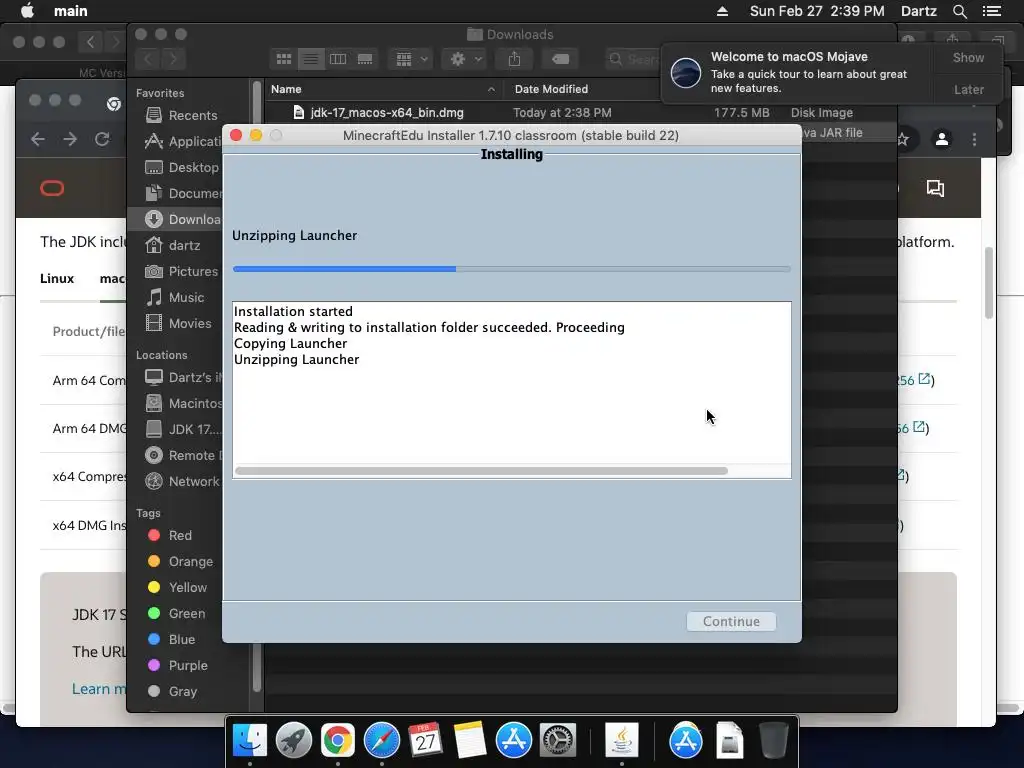Click the Finder Edit Tags toolbar button
This screenshot has height=768, width=1024.
560,59
